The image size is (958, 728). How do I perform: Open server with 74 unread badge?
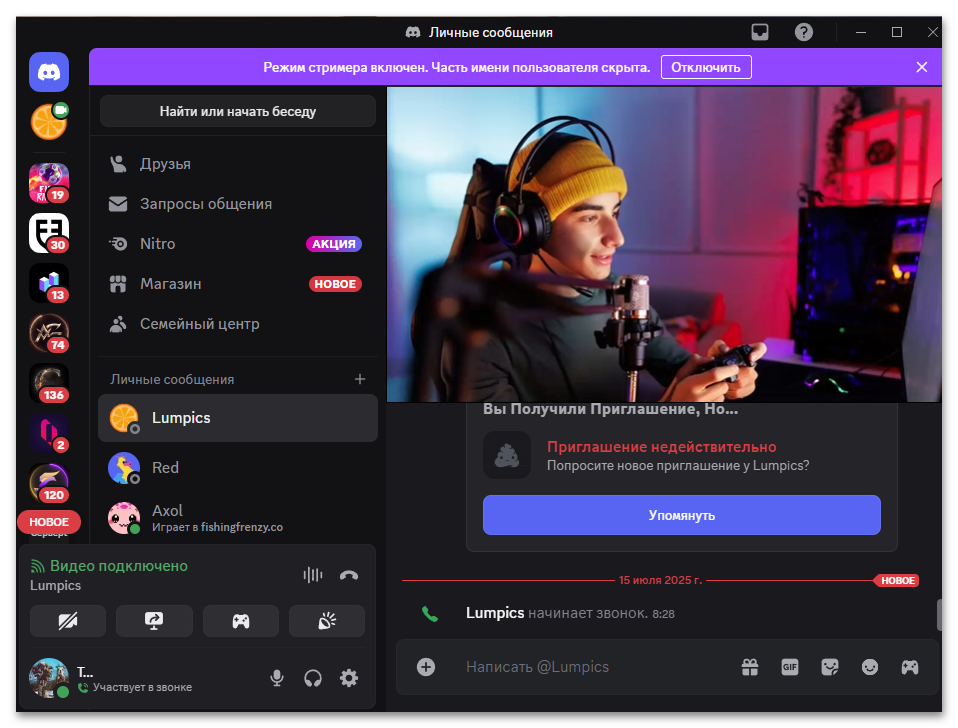pyautogui.click(x=49, y=333)
